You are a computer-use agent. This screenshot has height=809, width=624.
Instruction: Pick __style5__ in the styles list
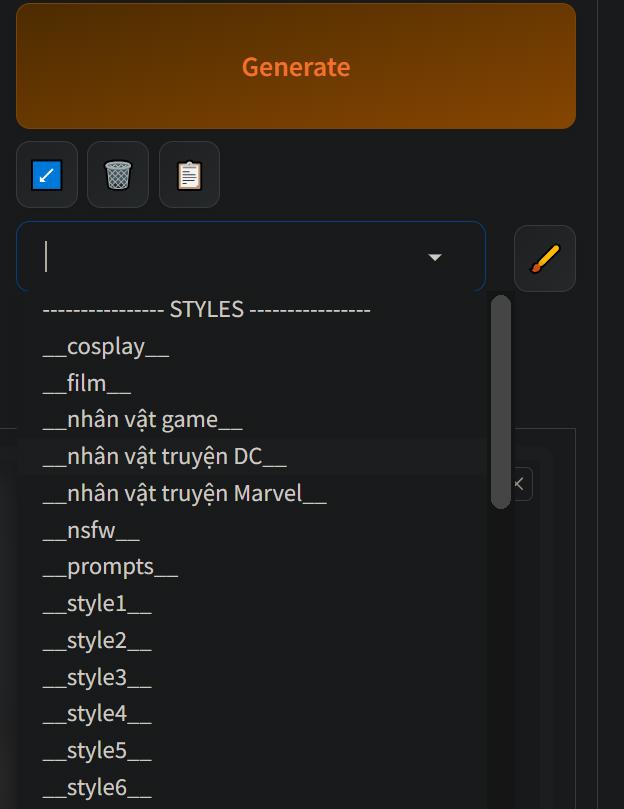pyautogui.click(x=97, y=751)
